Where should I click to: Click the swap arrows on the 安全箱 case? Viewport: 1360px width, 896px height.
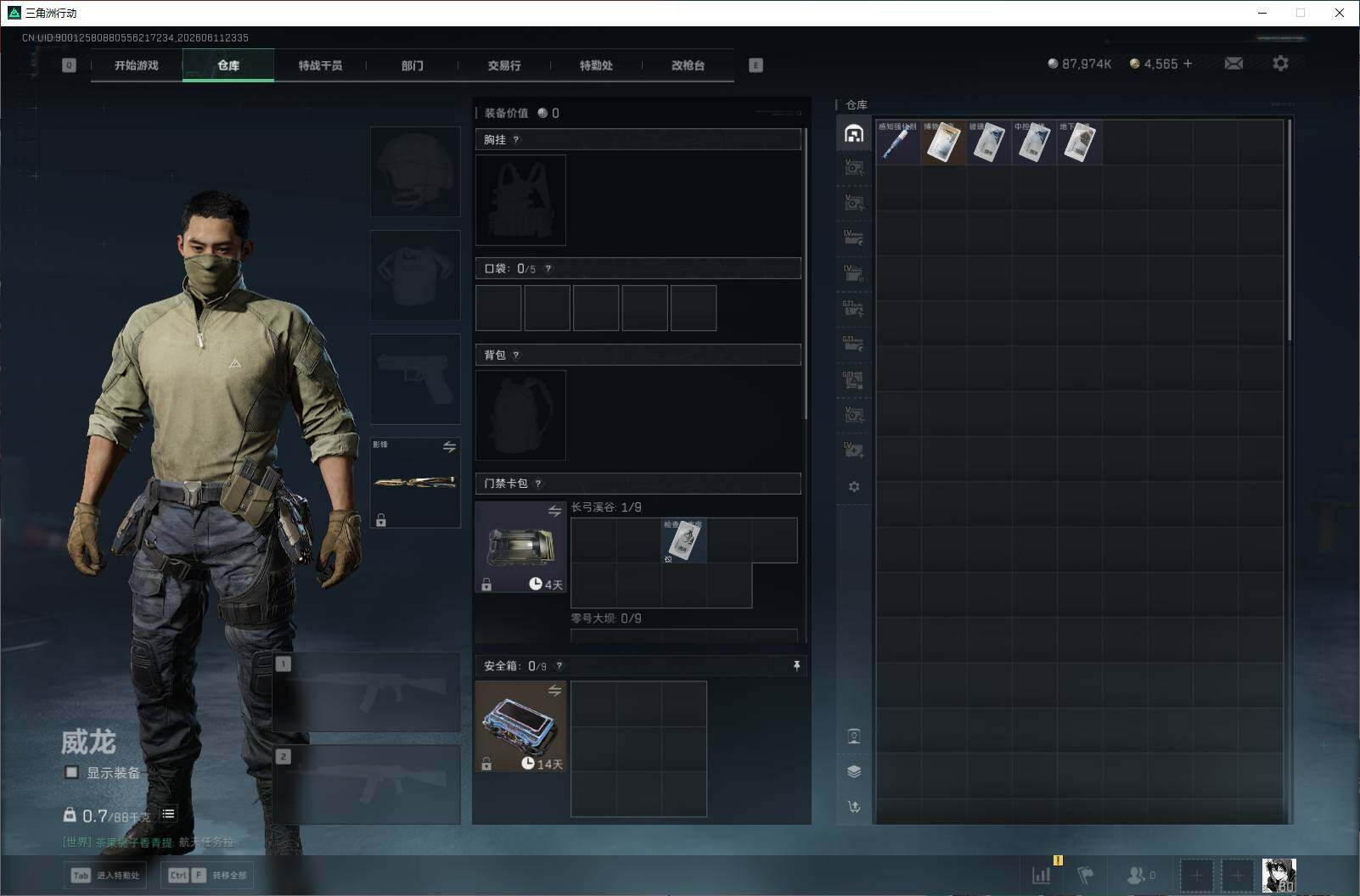coord(554,691)
